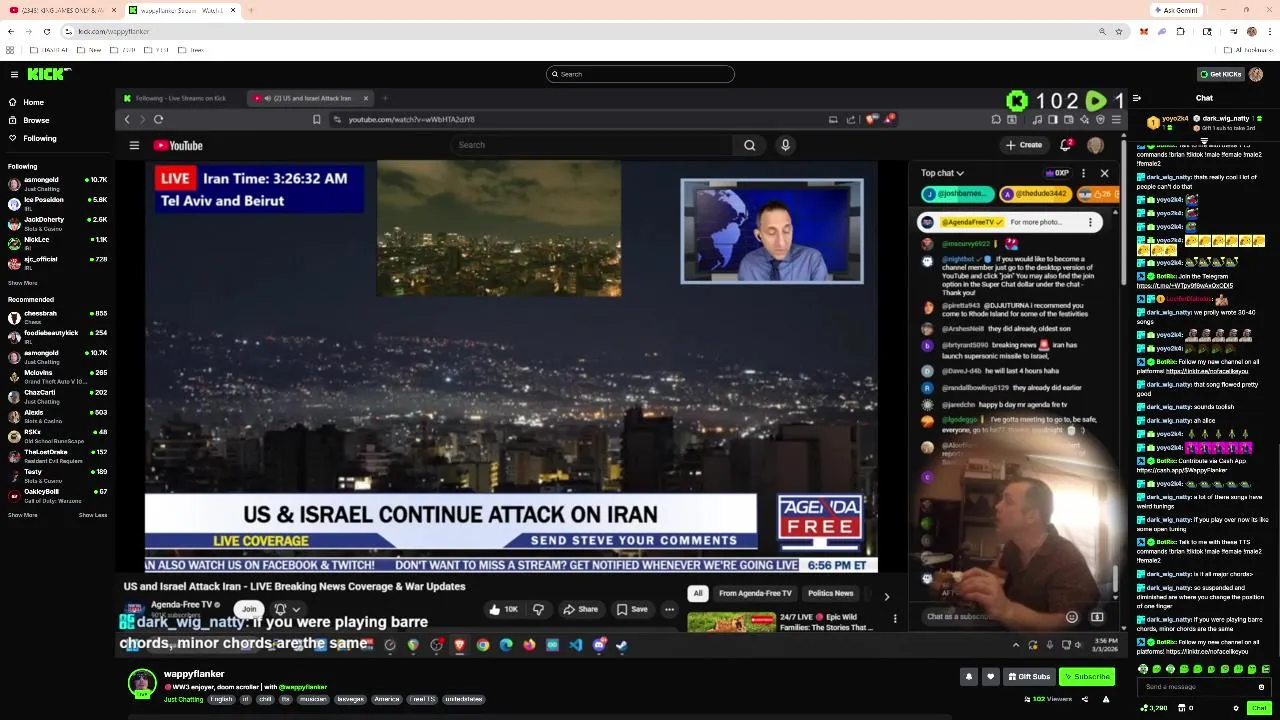
Task: Open the Kick user profile avatar
Action: pyautogui.click(x=1256, y=74)
